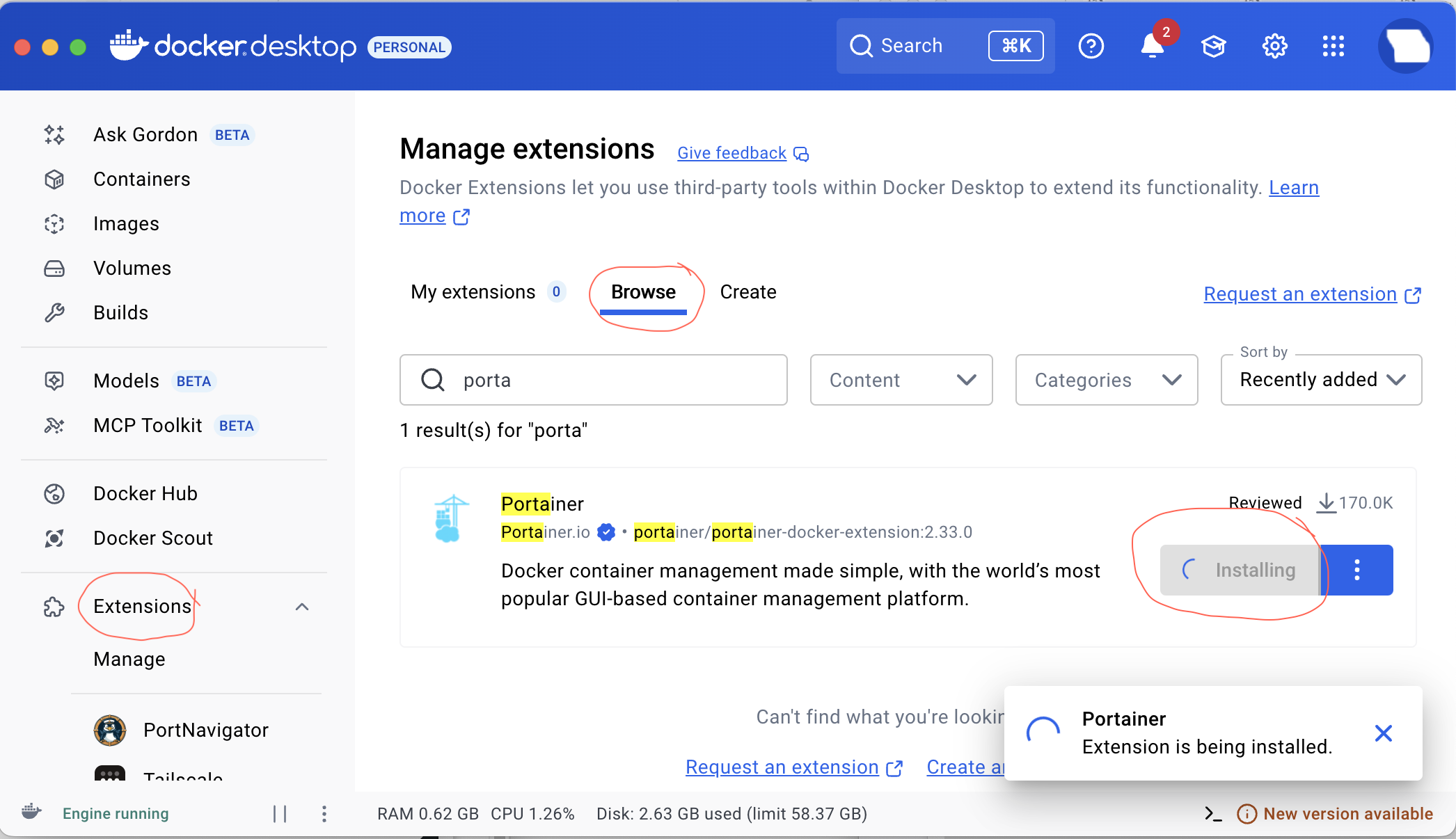1456x839 pixels.
Task: Click the My extensions count badge 0
Action: [x=556, y=291]
